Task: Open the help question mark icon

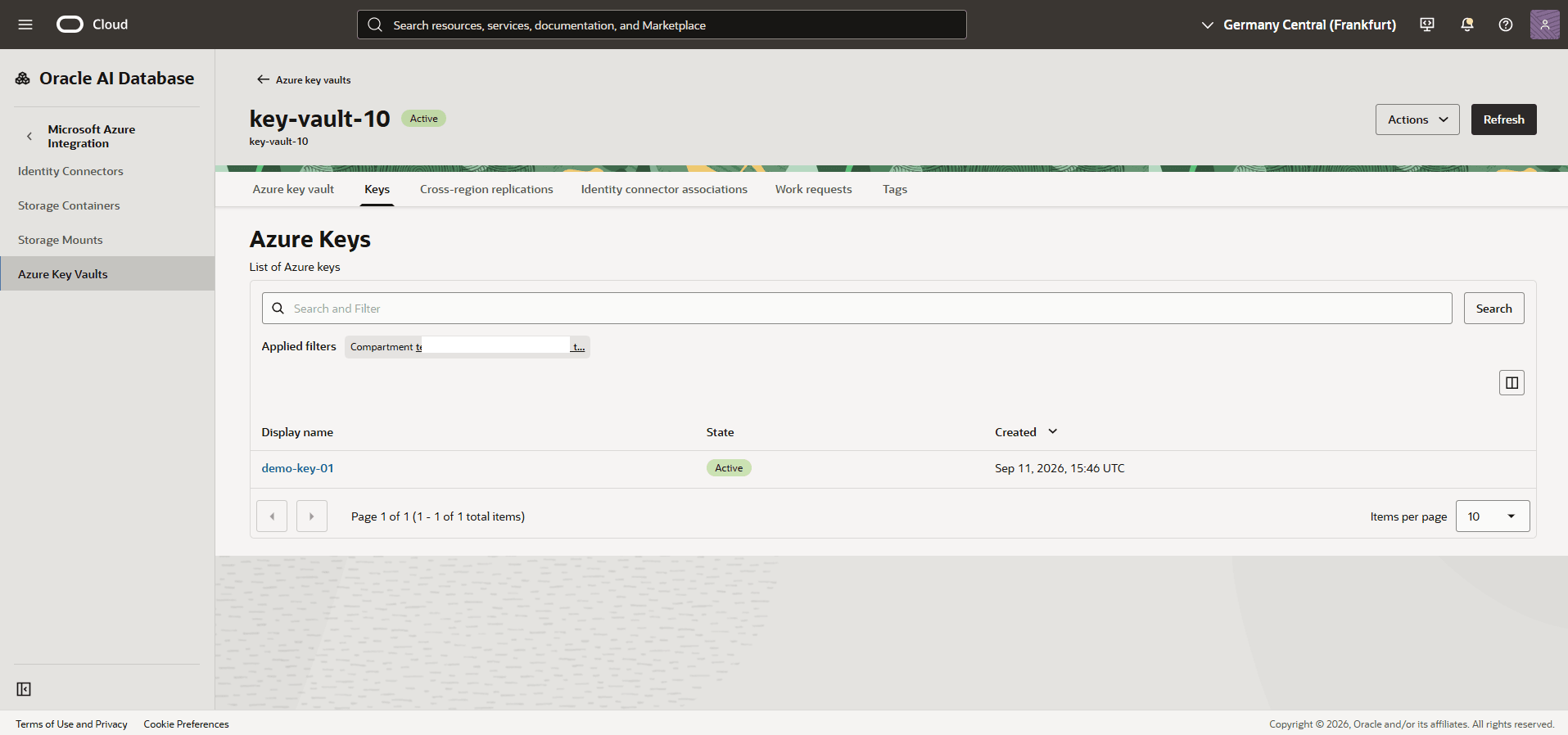Action: 1506,25
